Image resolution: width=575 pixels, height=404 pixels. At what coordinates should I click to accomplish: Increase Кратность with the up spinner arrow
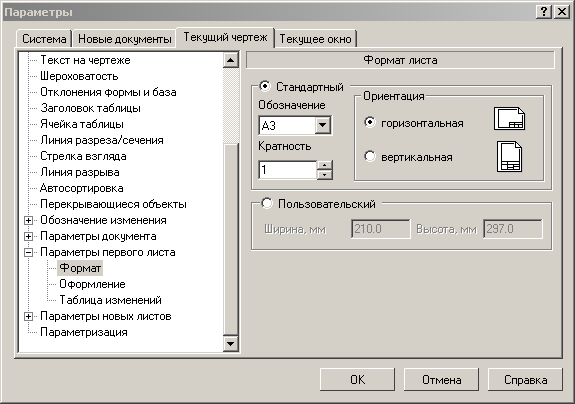click(x=324, y=165)
